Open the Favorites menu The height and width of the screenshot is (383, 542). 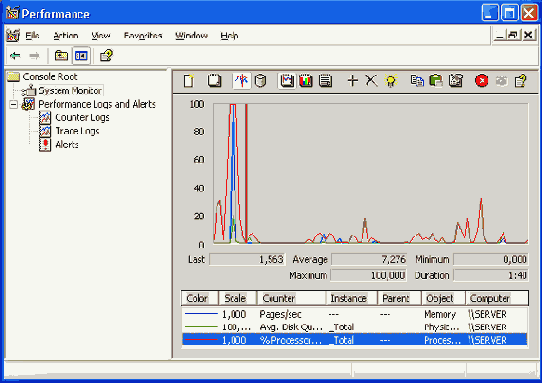[143, 36]
